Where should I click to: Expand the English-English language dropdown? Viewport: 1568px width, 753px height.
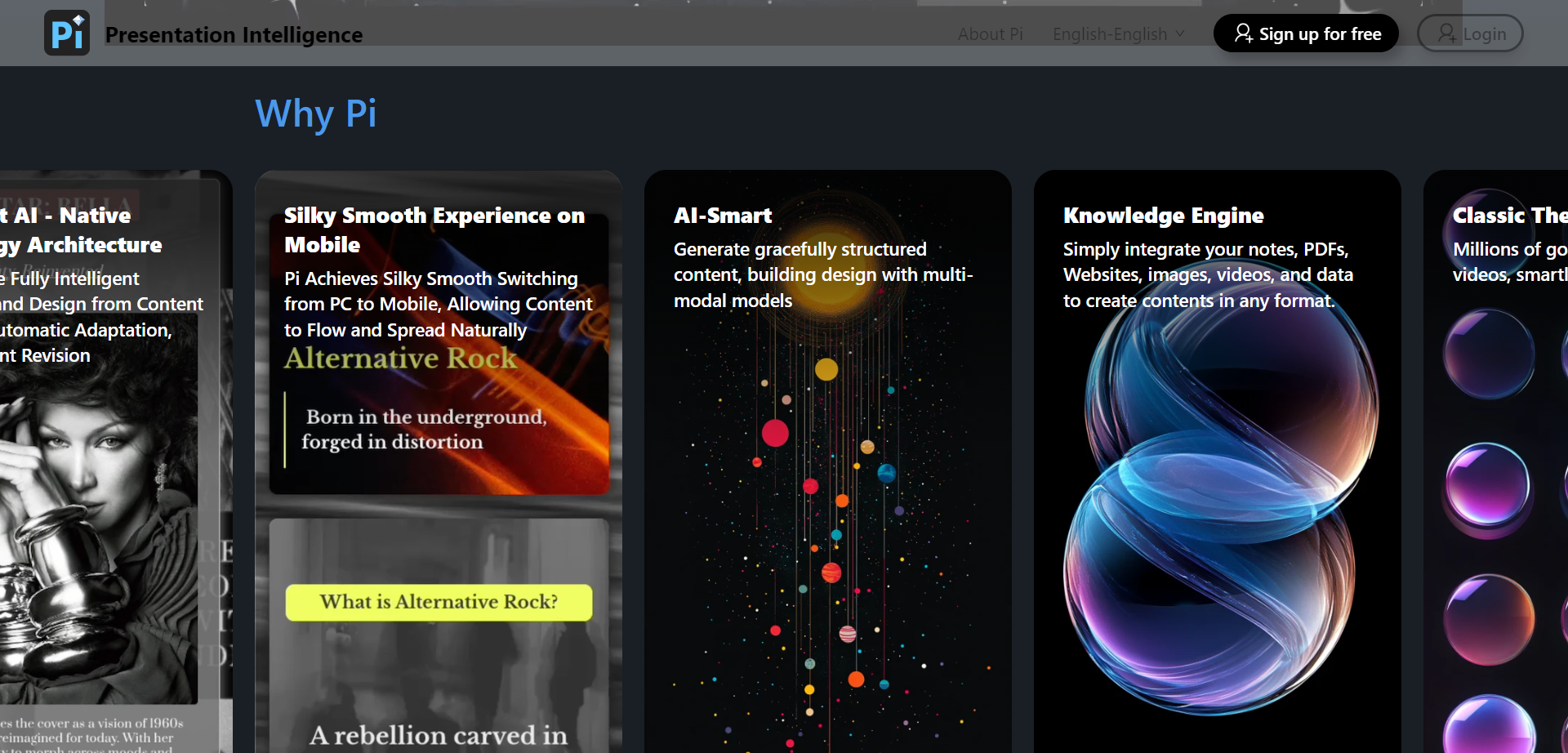pyautogui.click(x=1118, y=34)
